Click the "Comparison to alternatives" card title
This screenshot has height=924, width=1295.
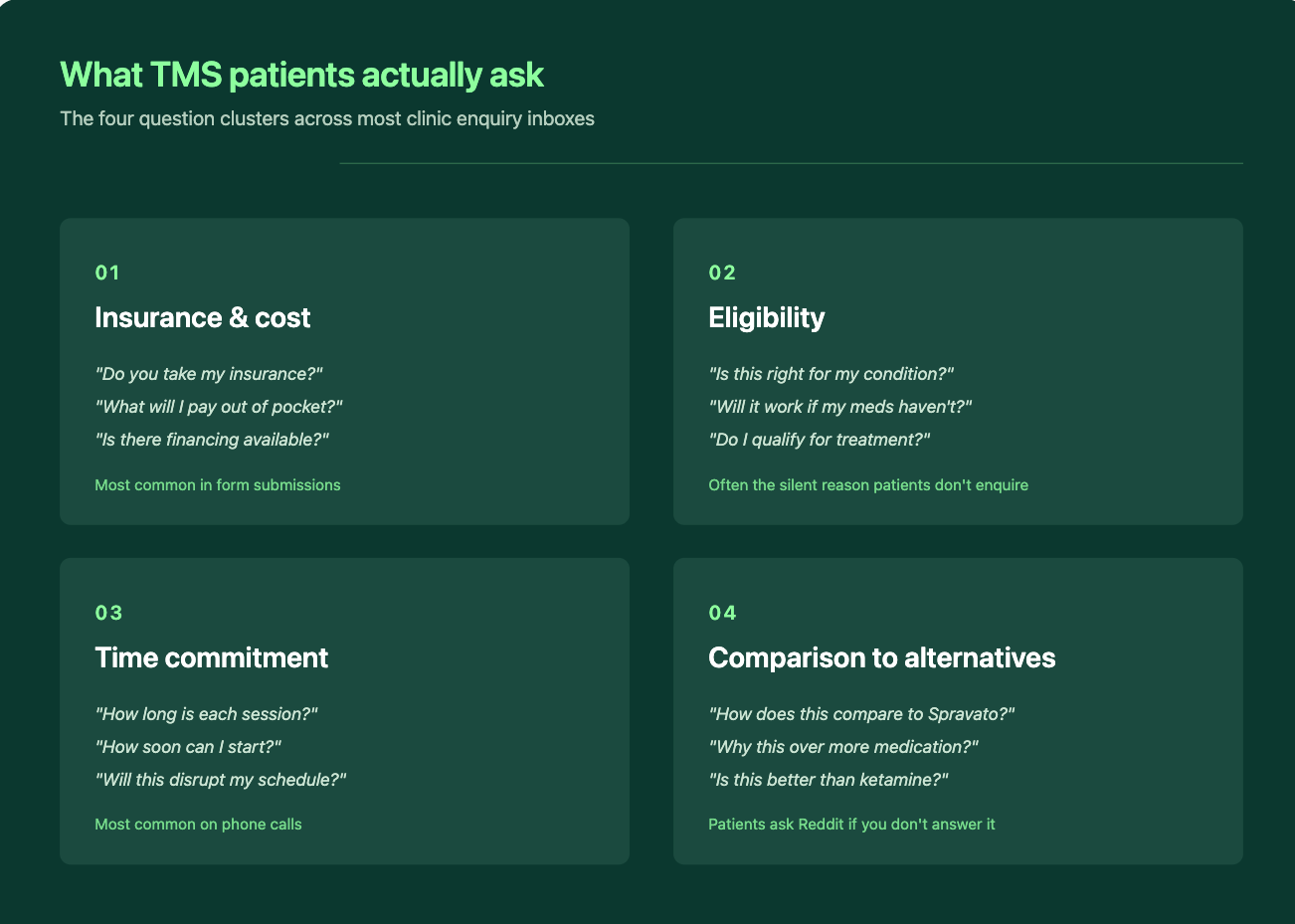click(x=882, y=657)
